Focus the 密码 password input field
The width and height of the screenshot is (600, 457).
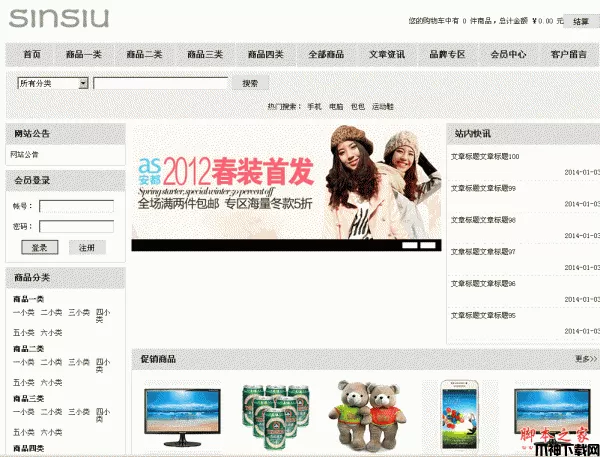point(76,226)
